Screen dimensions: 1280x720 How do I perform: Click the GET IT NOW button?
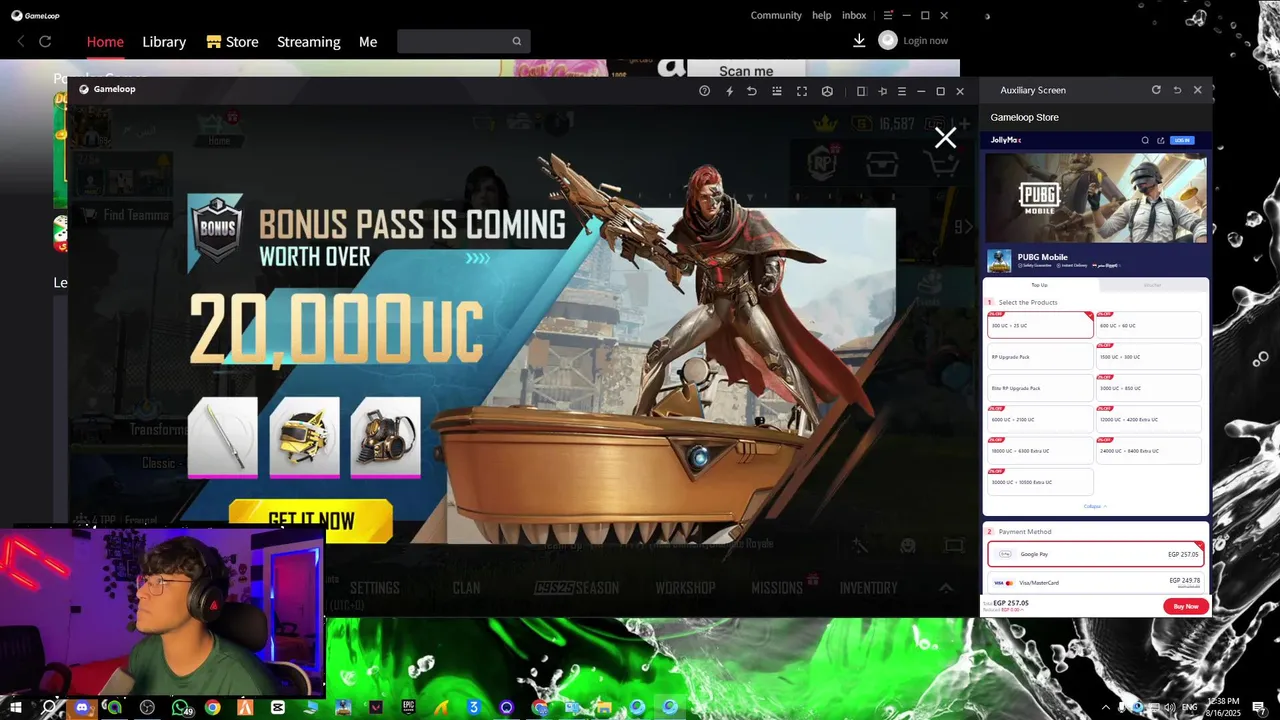point(311,520)
